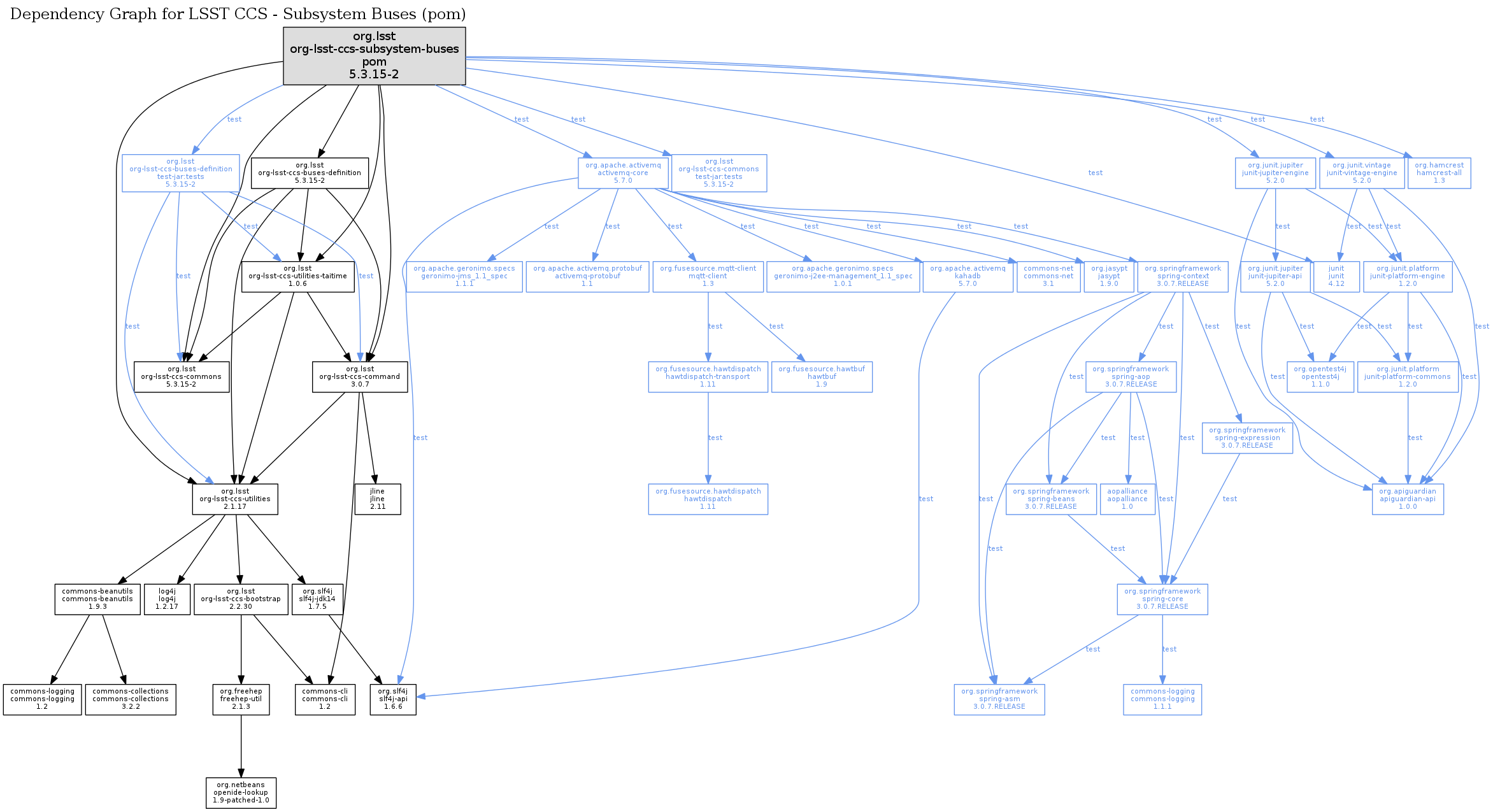
Task: Click the activemq-core 5.7.0 node
Action: pyautogui.click(x=622, y=173)
